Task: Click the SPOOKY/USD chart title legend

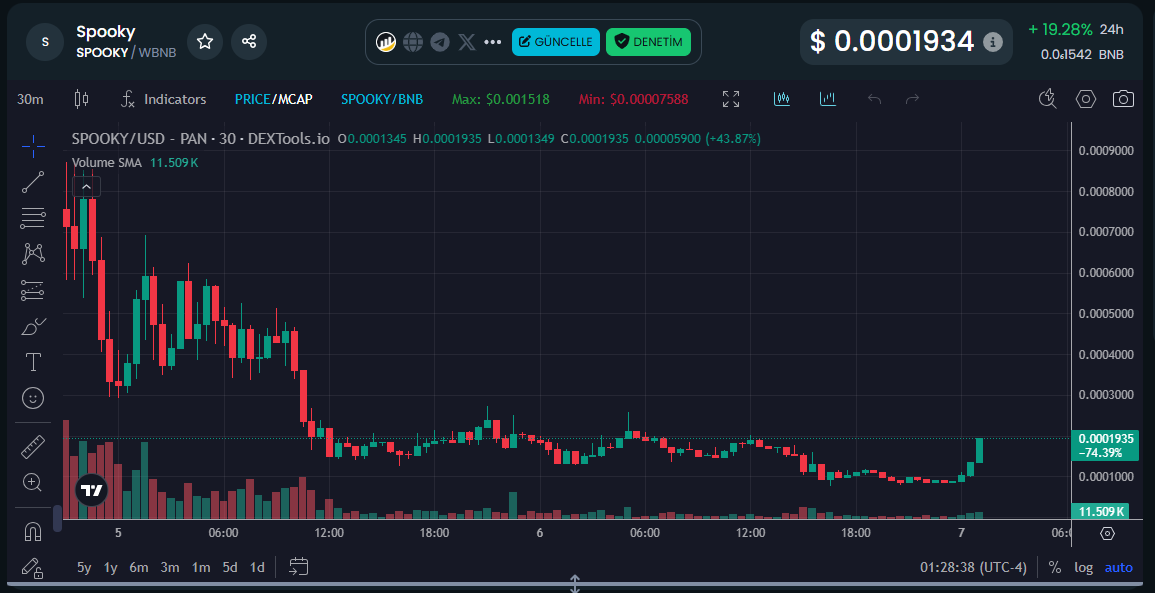Action: (200, 138)
